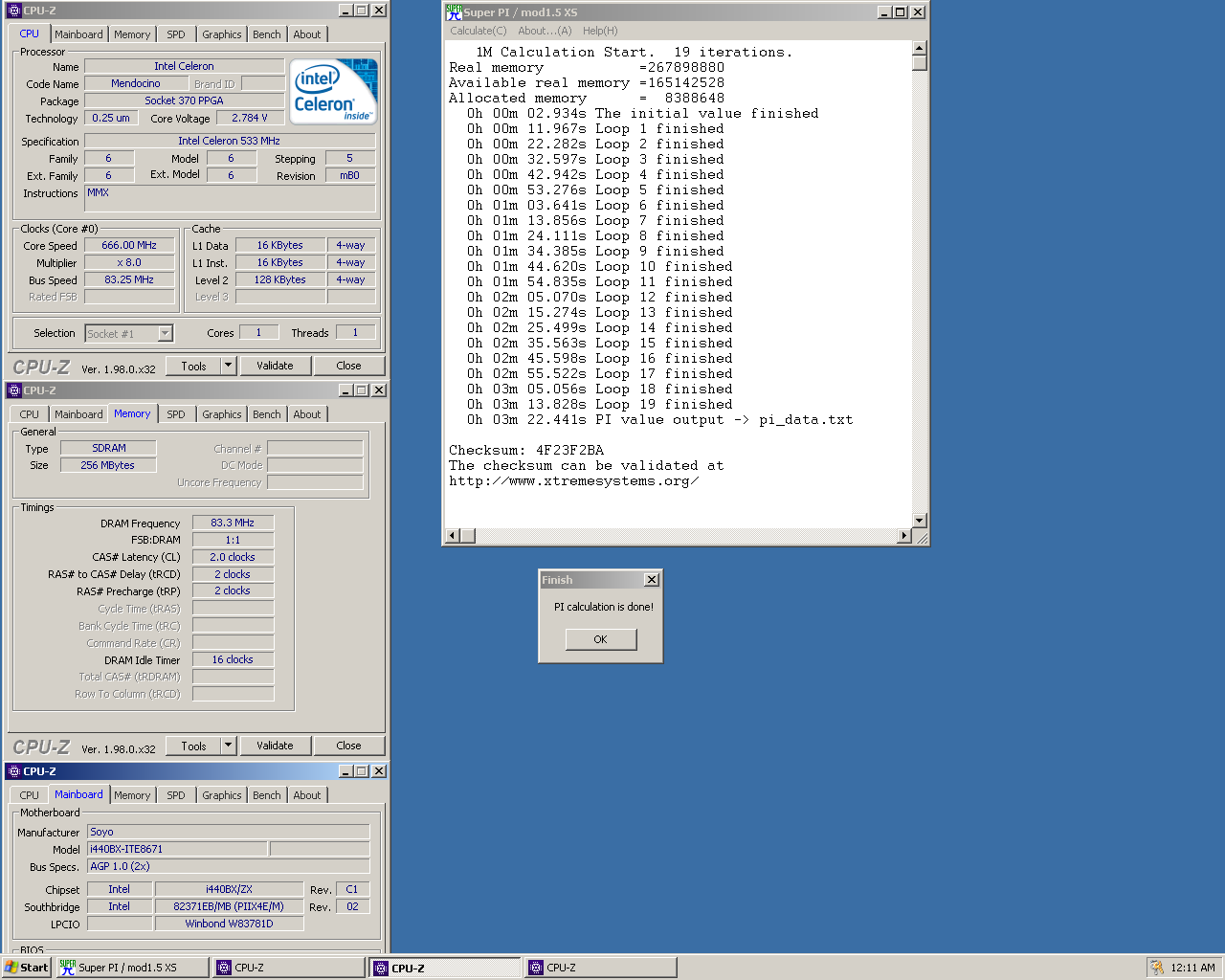Open the Windows Start button

pyautogui.click(x=27, y=968)
